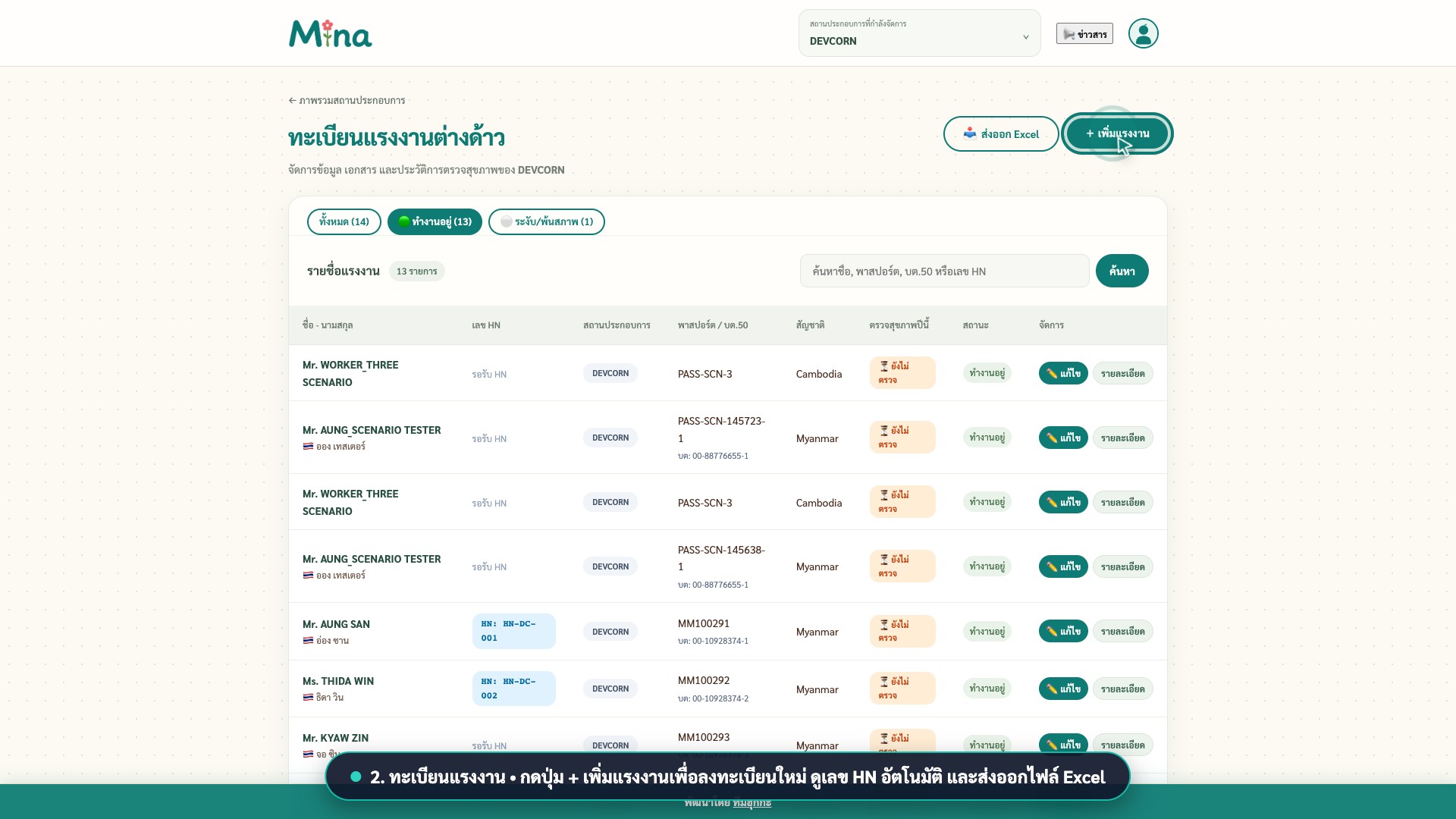Click HN-DC-002 badge
Screen dimensions: 1456x819
513,689
